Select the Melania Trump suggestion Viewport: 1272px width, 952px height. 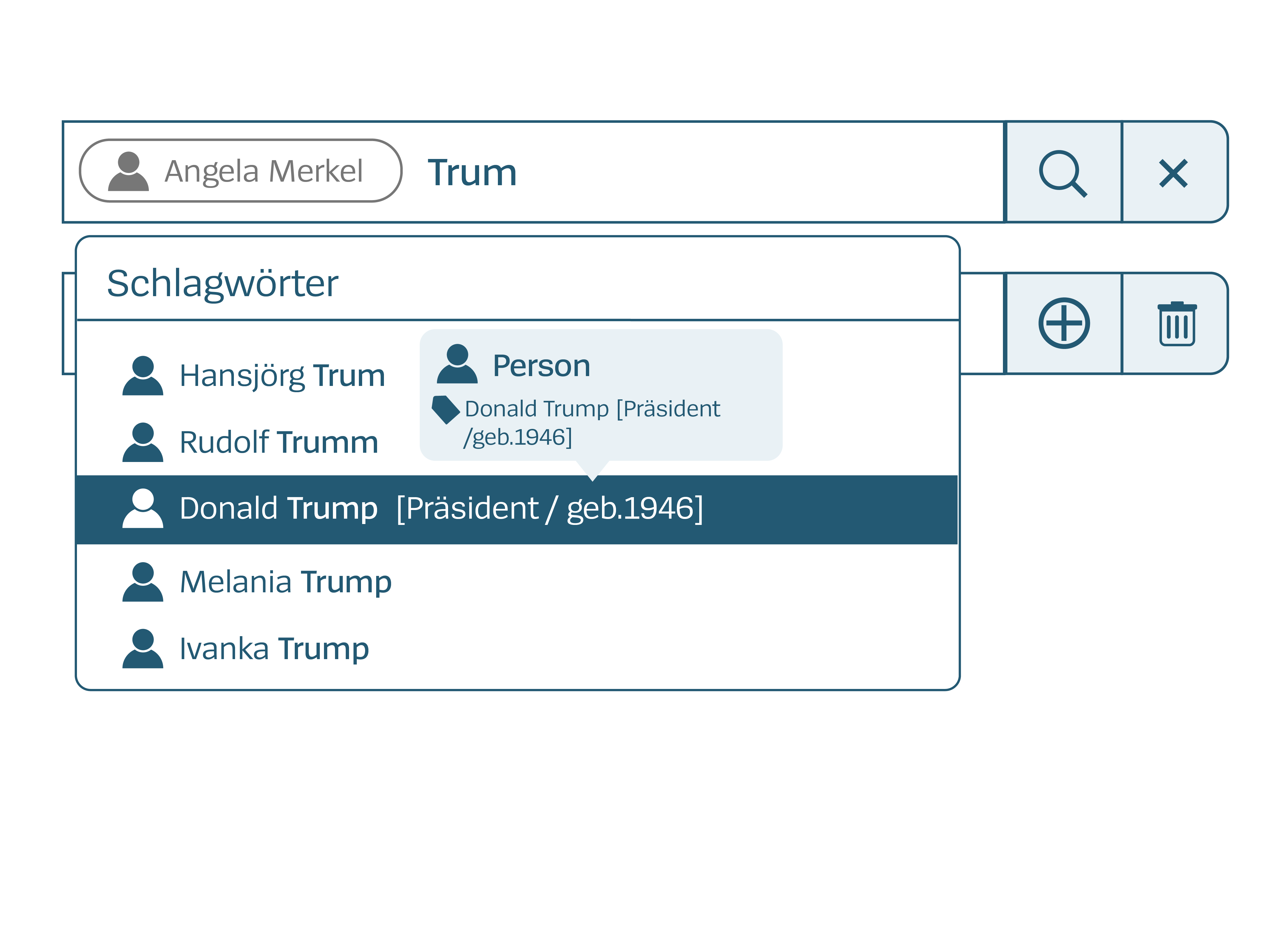pyautogui.click(x=285, y=582)
